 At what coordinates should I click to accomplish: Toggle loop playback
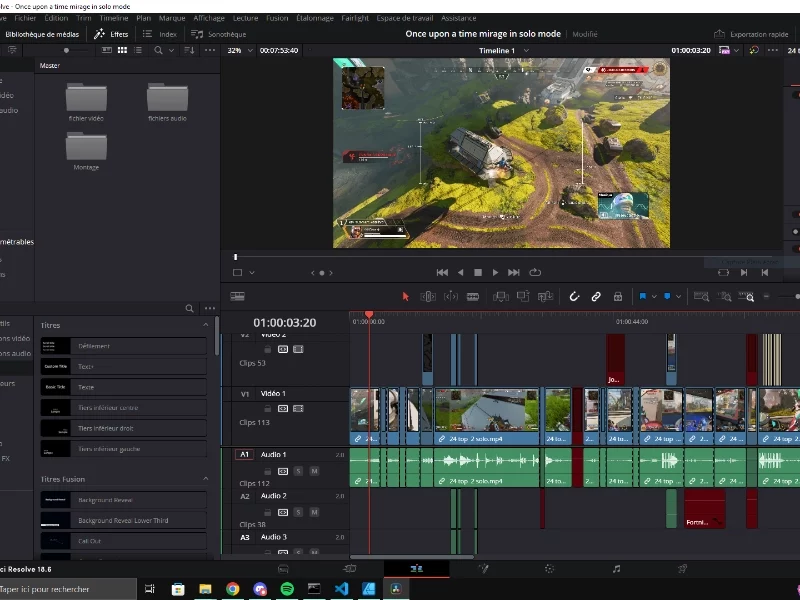tap(535, 272)
